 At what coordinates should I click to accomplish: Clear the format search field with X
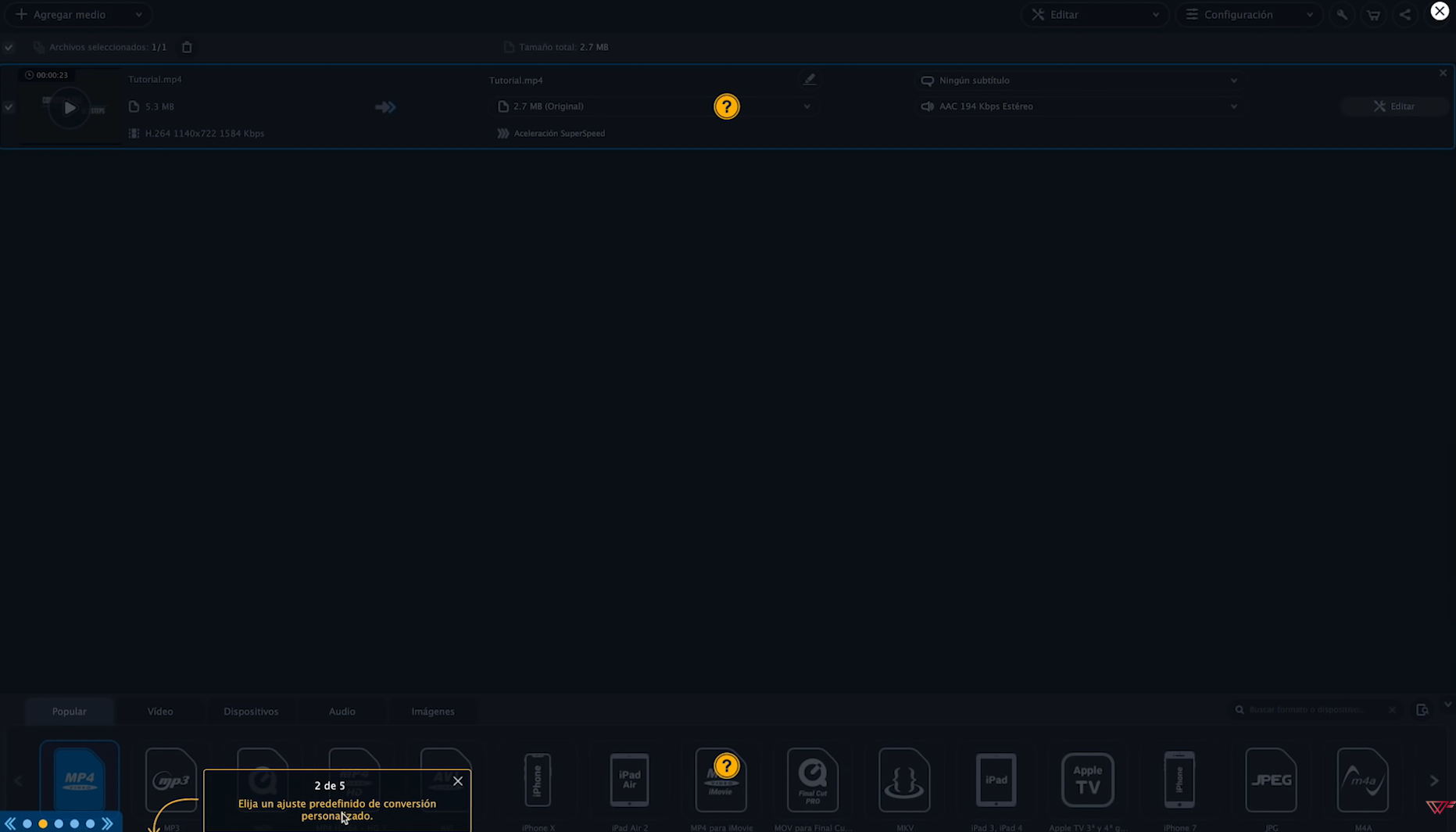pos(1392,710)
